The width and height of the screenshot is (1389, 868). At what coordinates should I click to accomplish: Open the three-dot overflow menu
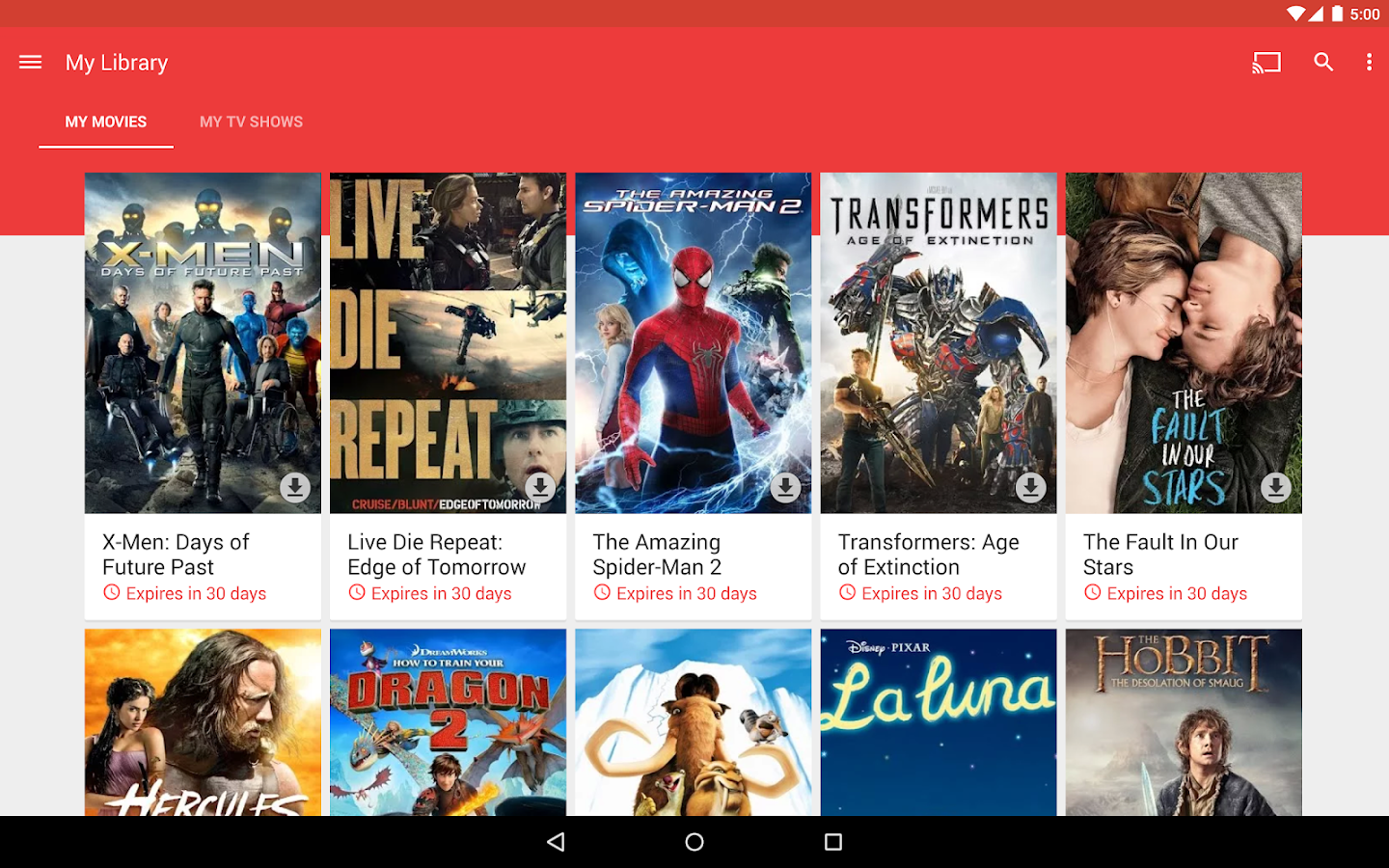[x=1369, y=63]
